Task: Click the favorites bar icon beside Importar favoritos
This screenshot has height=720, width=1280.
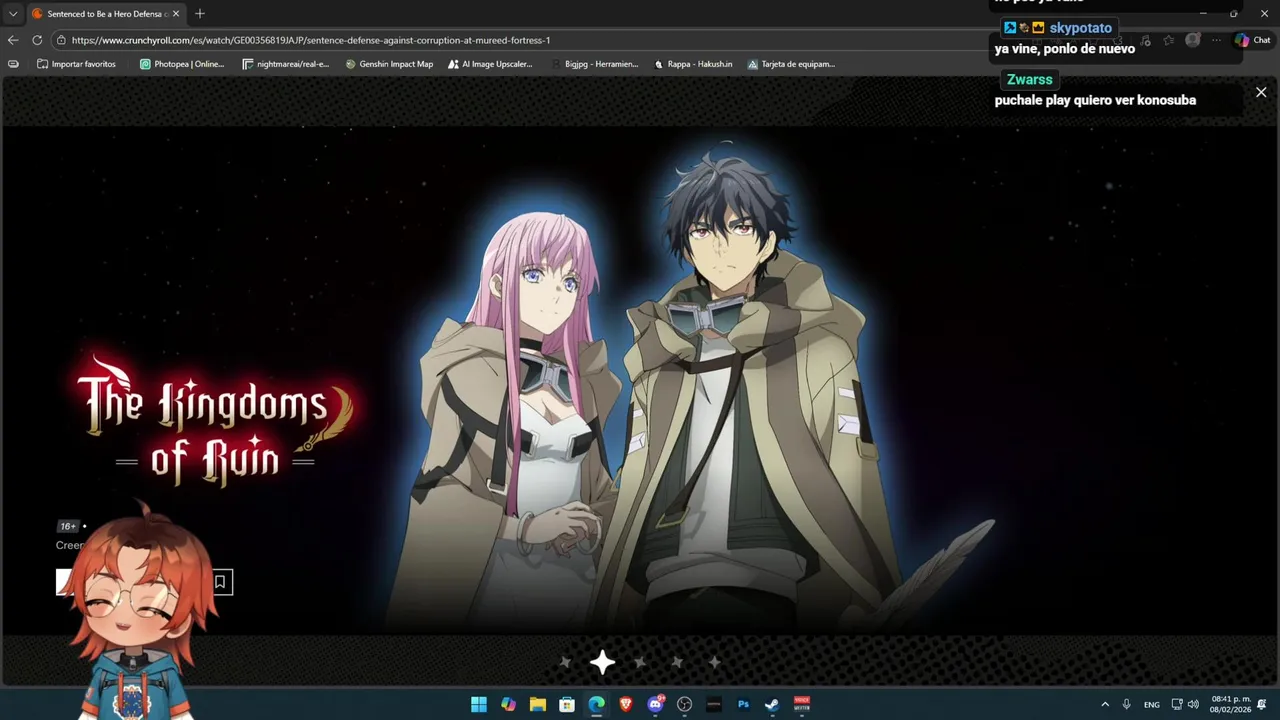Action: click(x=13, y=64)
